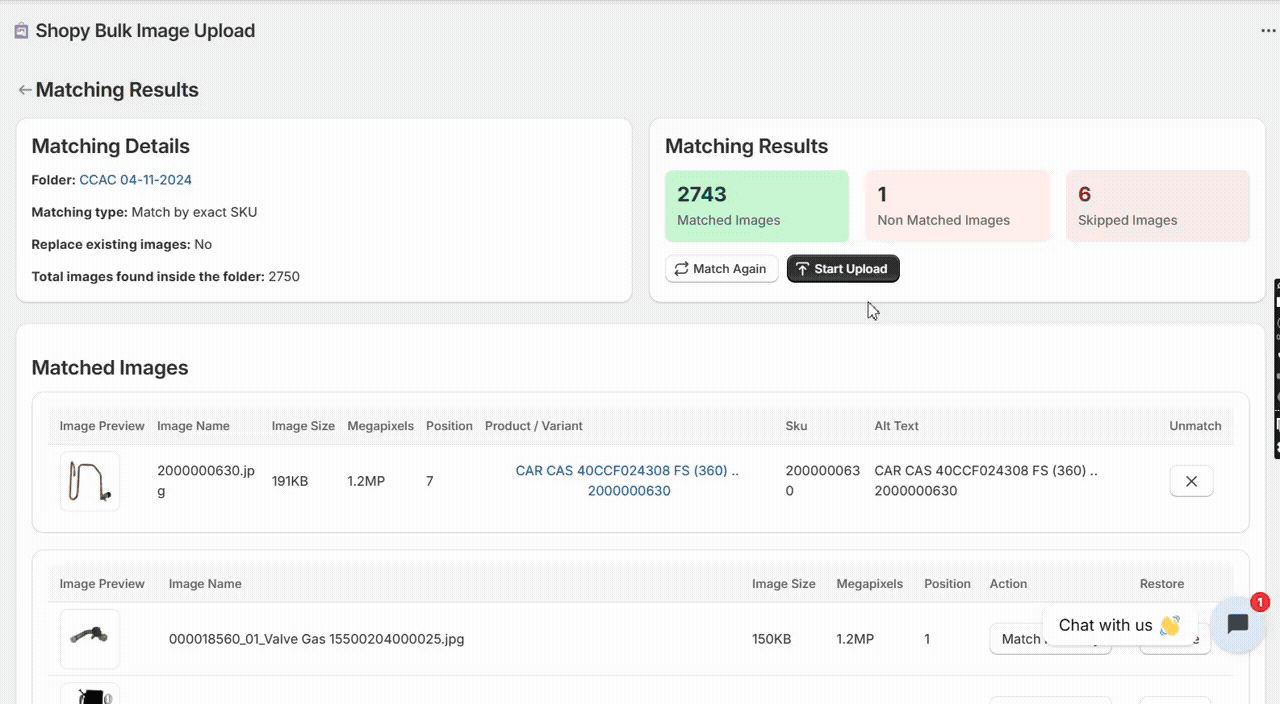Image resolution: width=1280 pixels, height=704 pixels.
Task: Go back using the left arrow
Action: (x=24, y=90)
